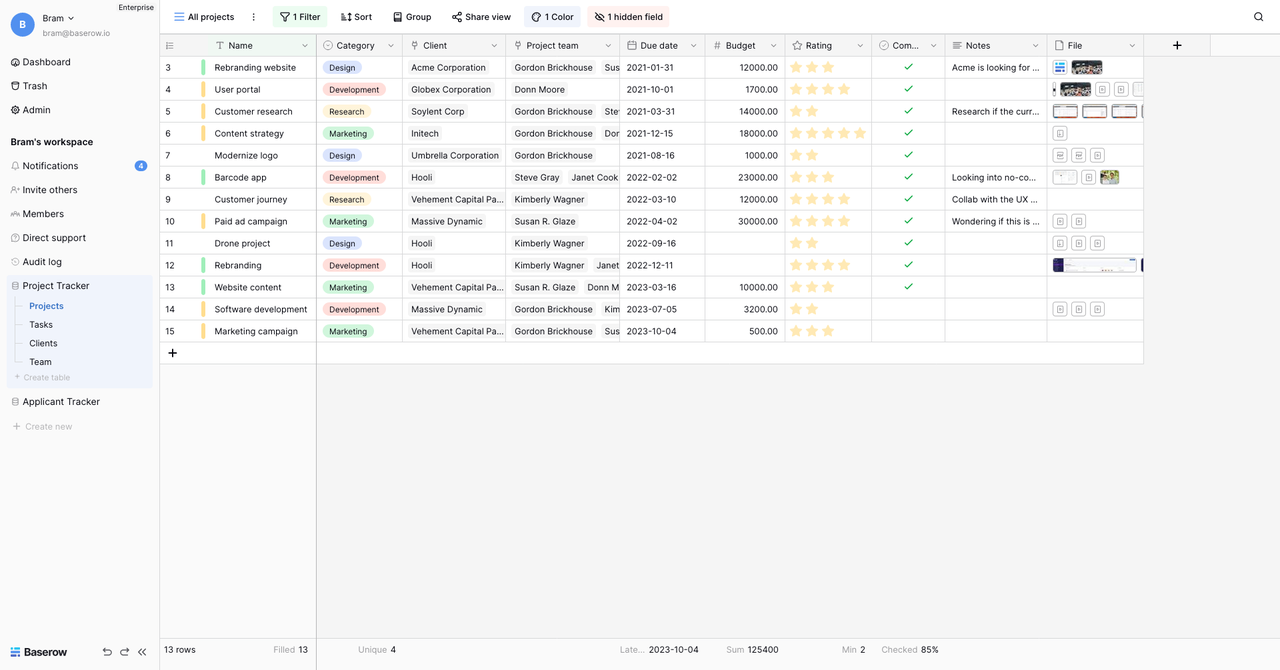The height and width of the screenshot is (670, 1280).
Task: Click the Bram avatar B icon
Action: (22, 25)
